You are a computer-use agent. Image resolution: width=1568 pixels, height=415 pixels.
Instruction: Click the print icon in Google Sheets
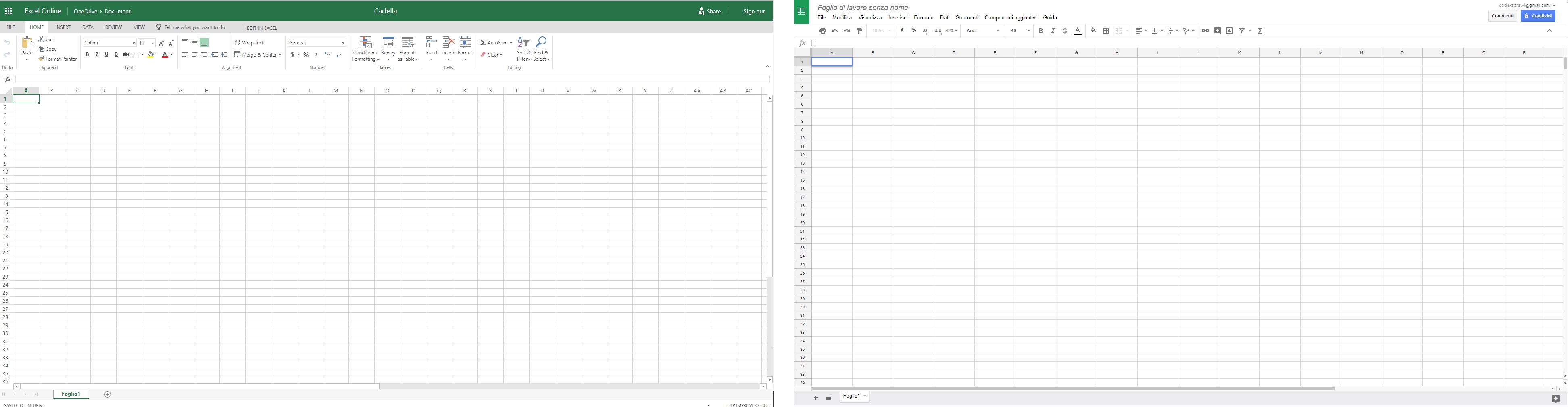[x=822, y=30]
